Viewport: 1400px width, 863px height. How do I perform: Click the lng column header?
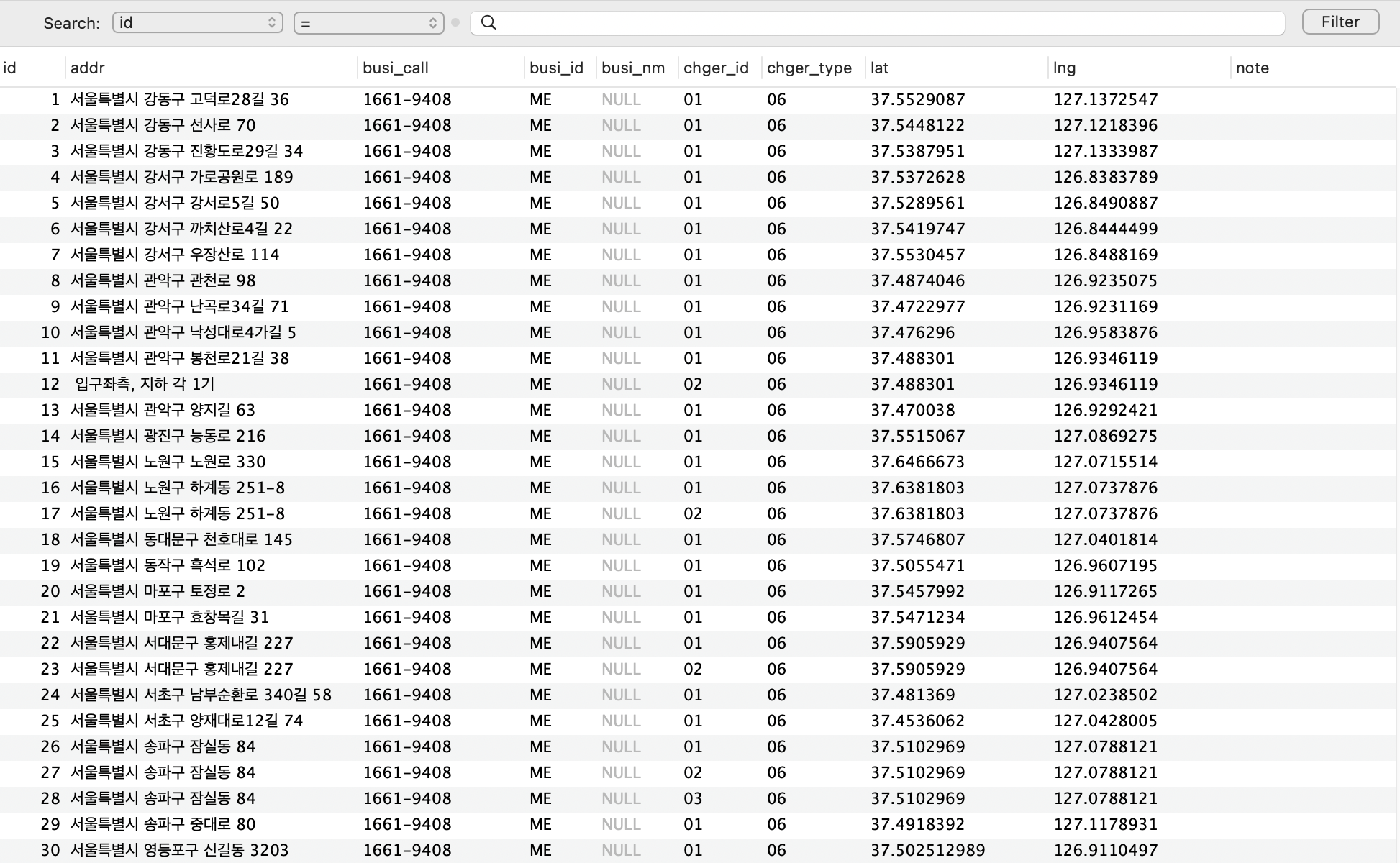[x=1065, y=68]
